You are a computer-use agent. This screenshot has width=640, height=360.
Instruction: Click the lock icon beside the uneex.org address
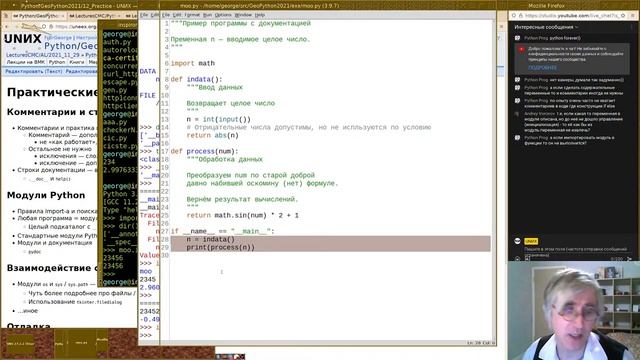click(x=51, y=27)
